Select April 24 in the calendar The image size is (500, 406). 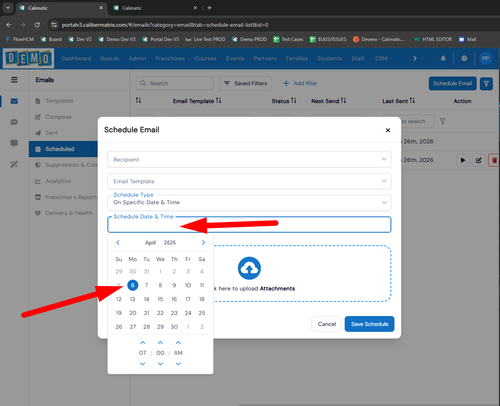[188, 313]
